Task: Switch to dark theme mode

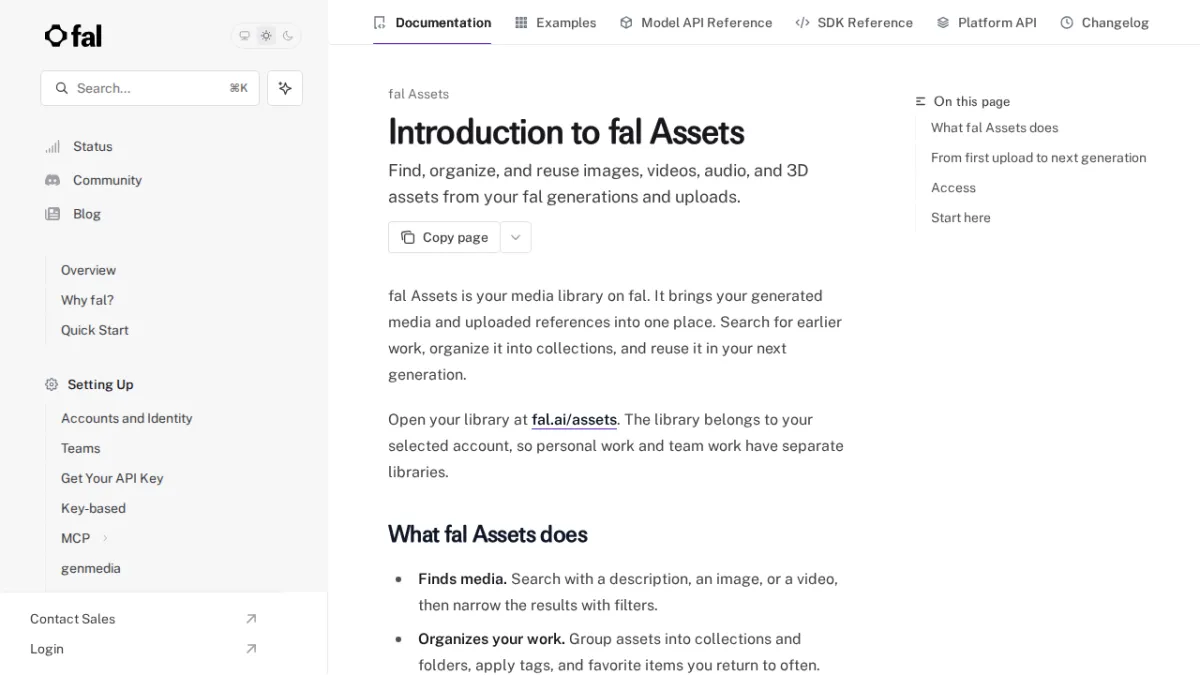Action: click(x=288, y=36)
